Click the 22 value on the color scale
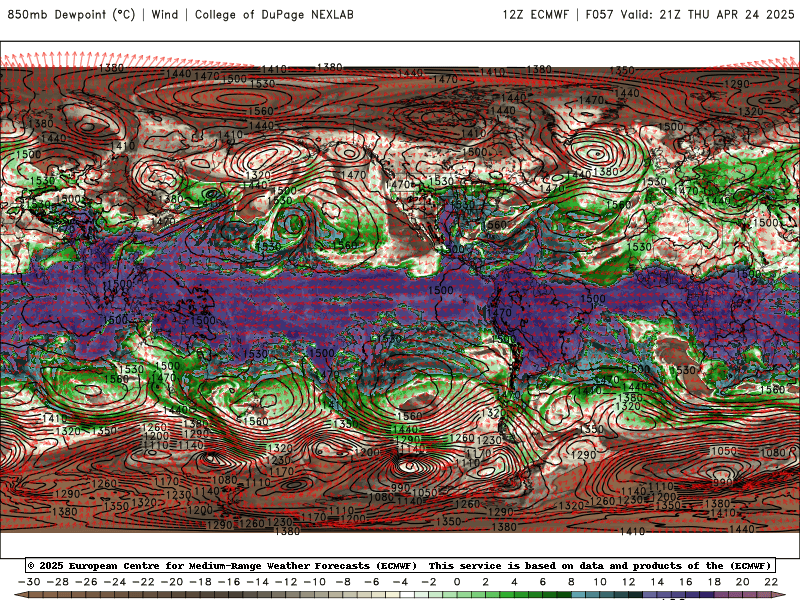800x600 pixels. click(771, 582)
